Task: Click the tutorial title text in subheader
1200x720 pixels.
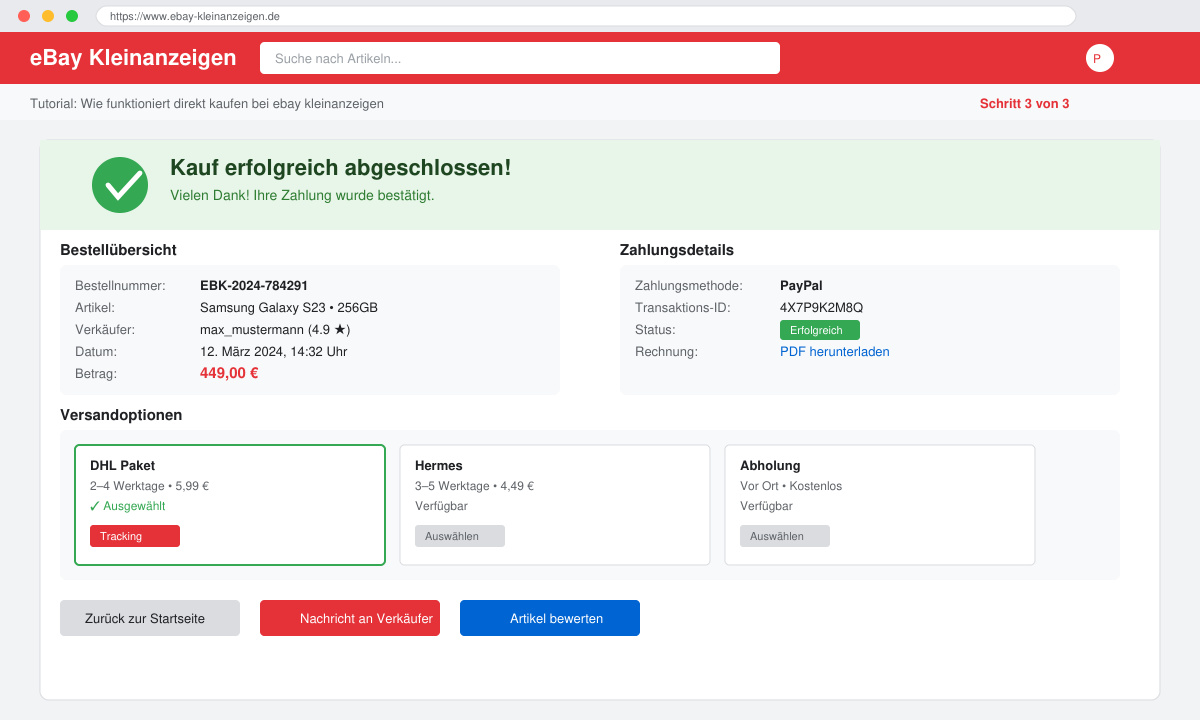Action: coord(207,104)
